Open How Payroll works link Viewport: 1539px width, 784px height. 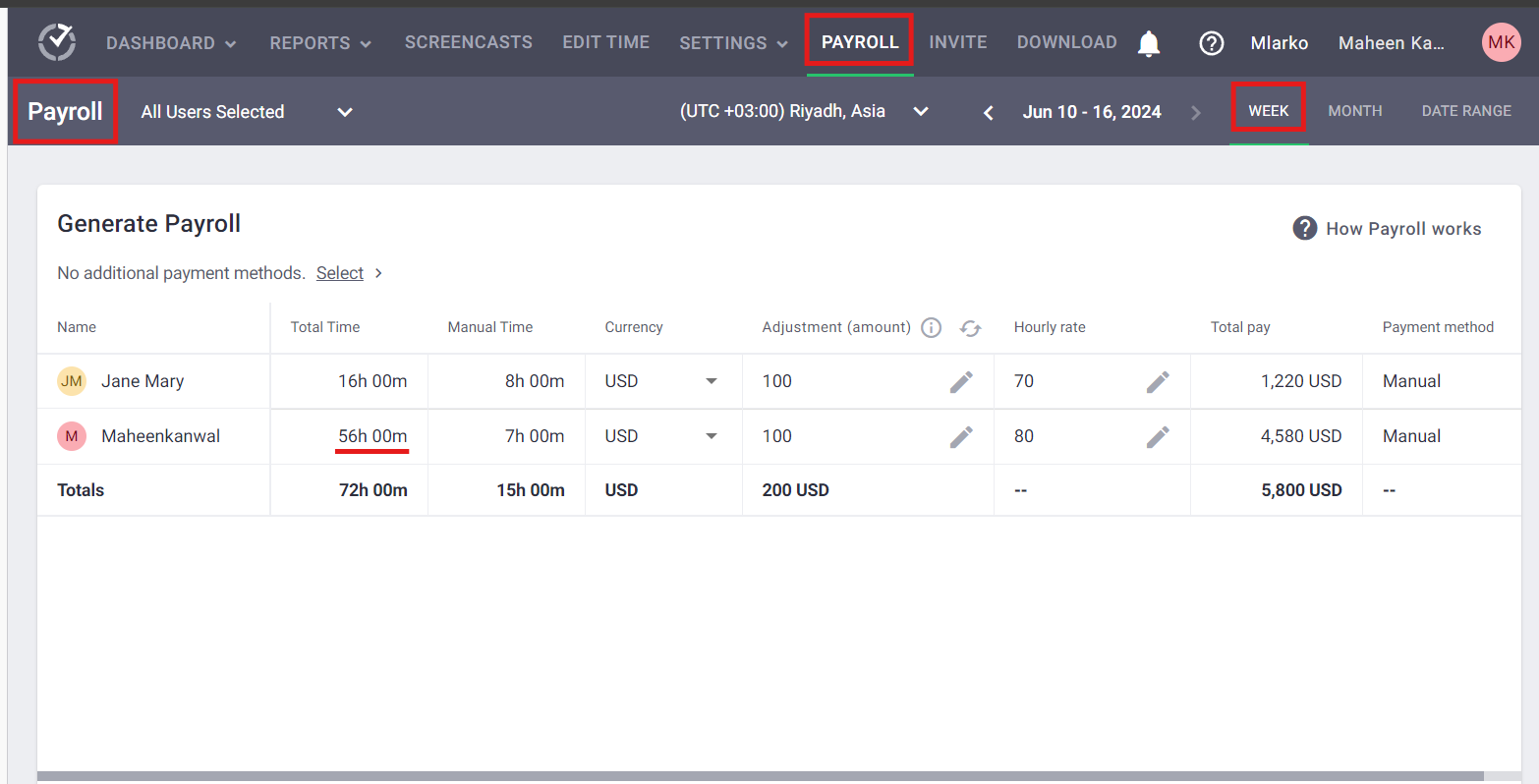point(1403,229)
